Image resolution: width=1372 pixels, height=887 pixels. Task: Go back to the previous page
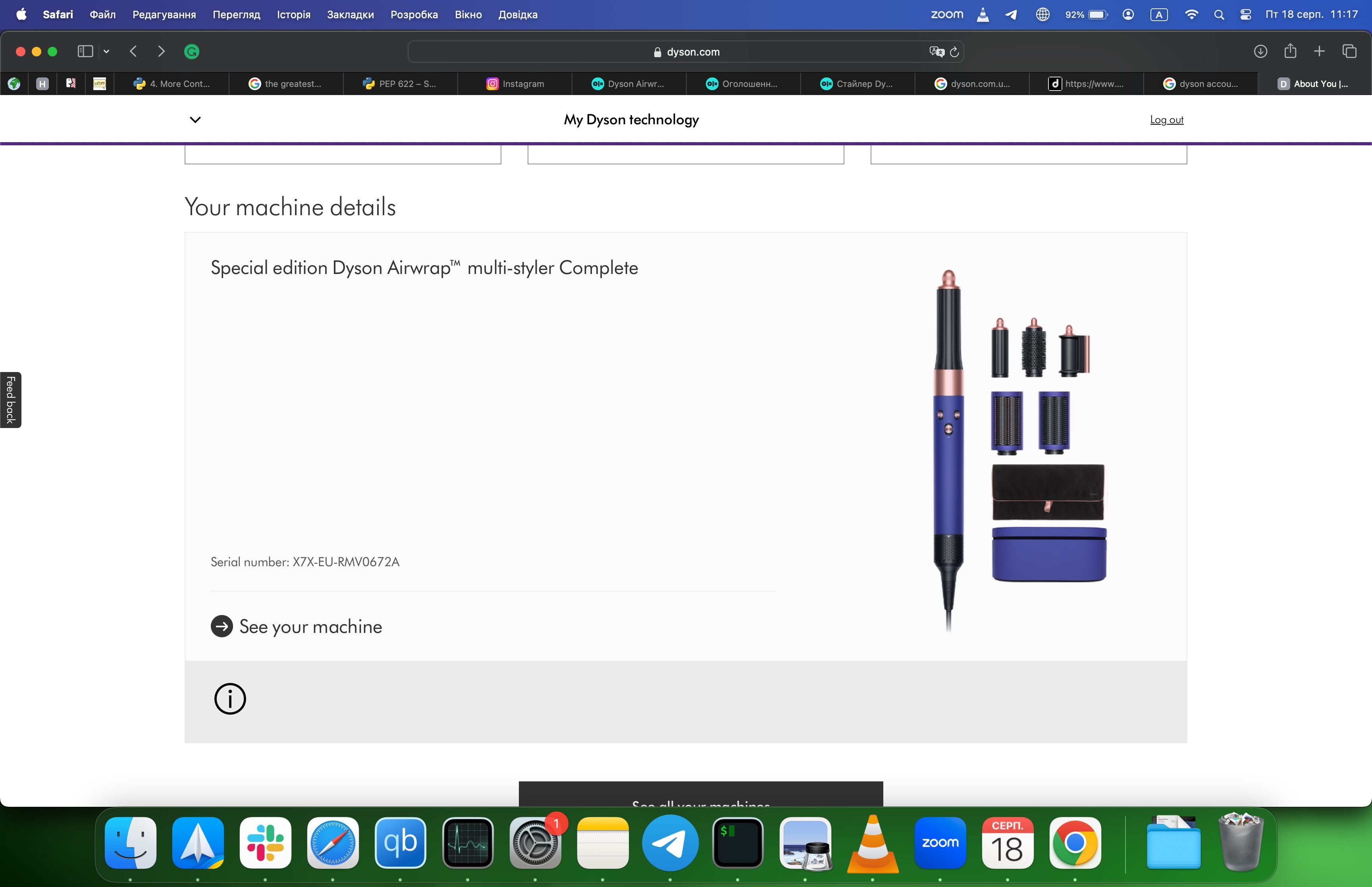tap(133, 51)
